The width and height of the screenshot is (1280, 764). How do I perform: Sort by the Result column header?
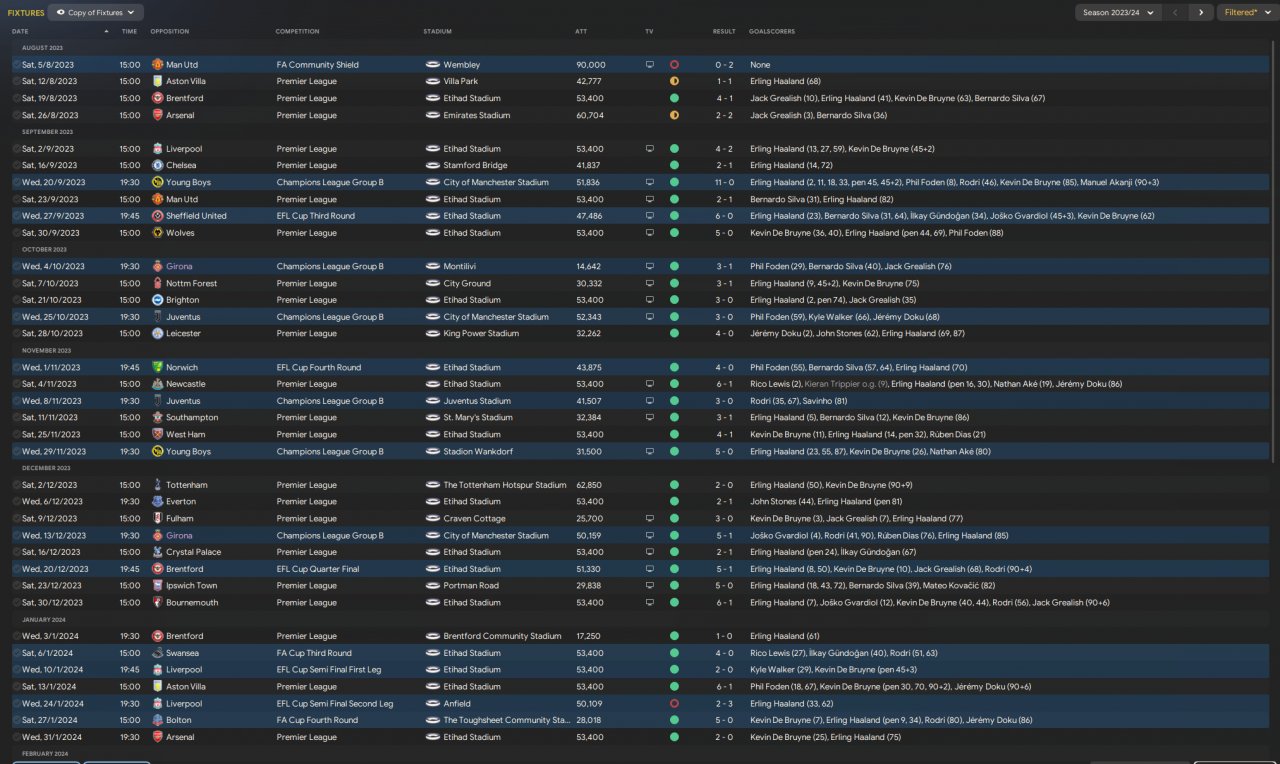pos(724,31)
